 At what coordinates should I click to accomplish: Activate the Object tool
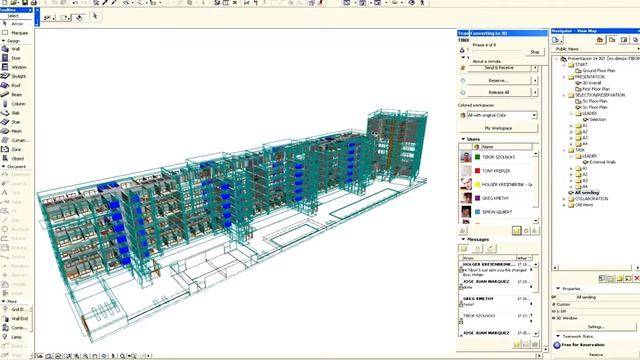[x=16, y=158]
